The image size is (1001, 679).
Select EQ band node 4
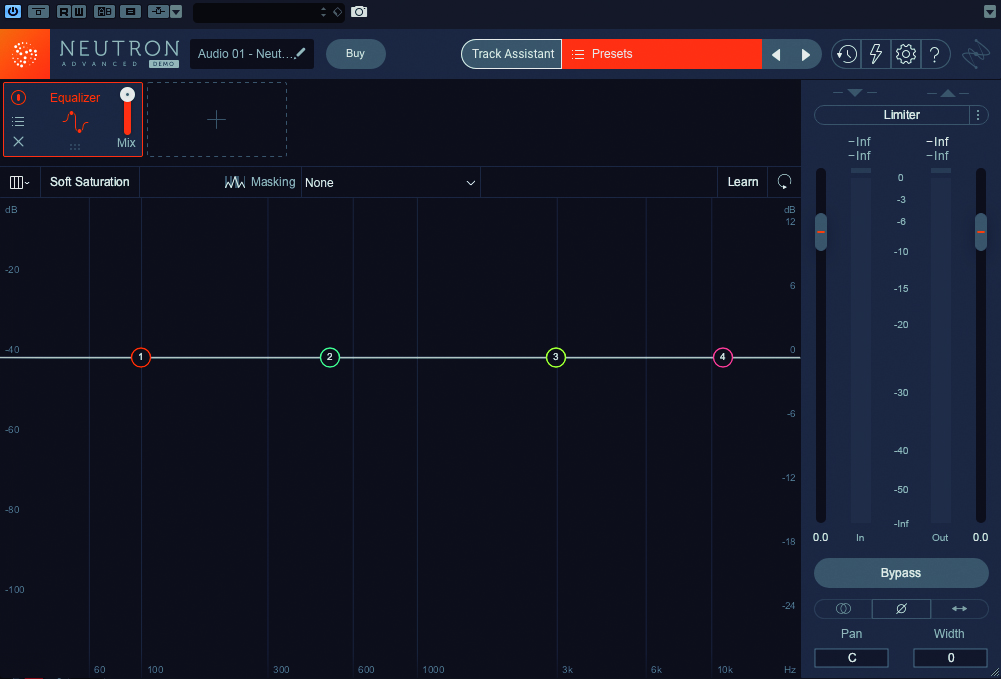(x=723, y=357)
